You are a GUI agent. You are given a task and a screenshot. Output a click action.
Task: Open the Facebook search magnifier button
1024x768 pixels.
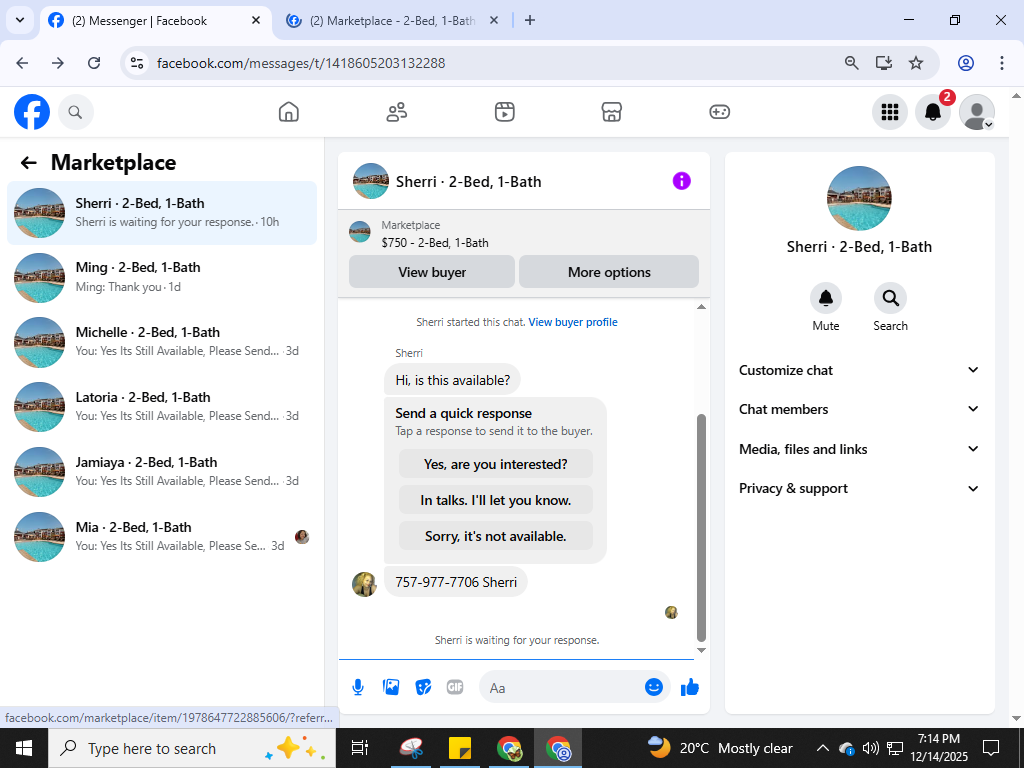76,112
